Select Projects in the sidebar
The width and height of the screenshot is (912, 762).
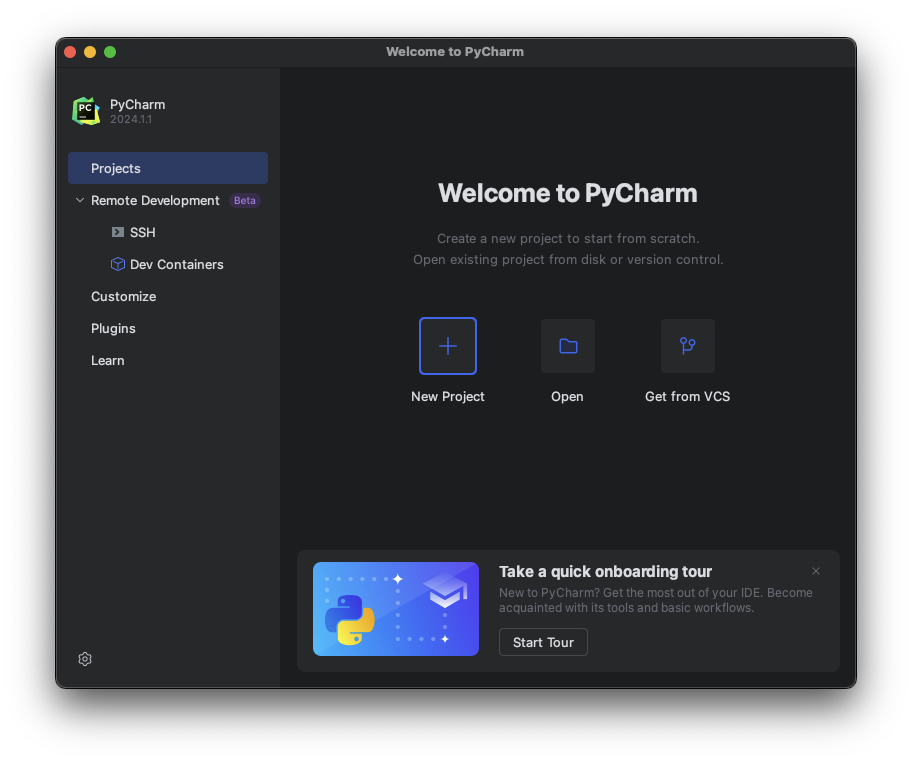168,168
